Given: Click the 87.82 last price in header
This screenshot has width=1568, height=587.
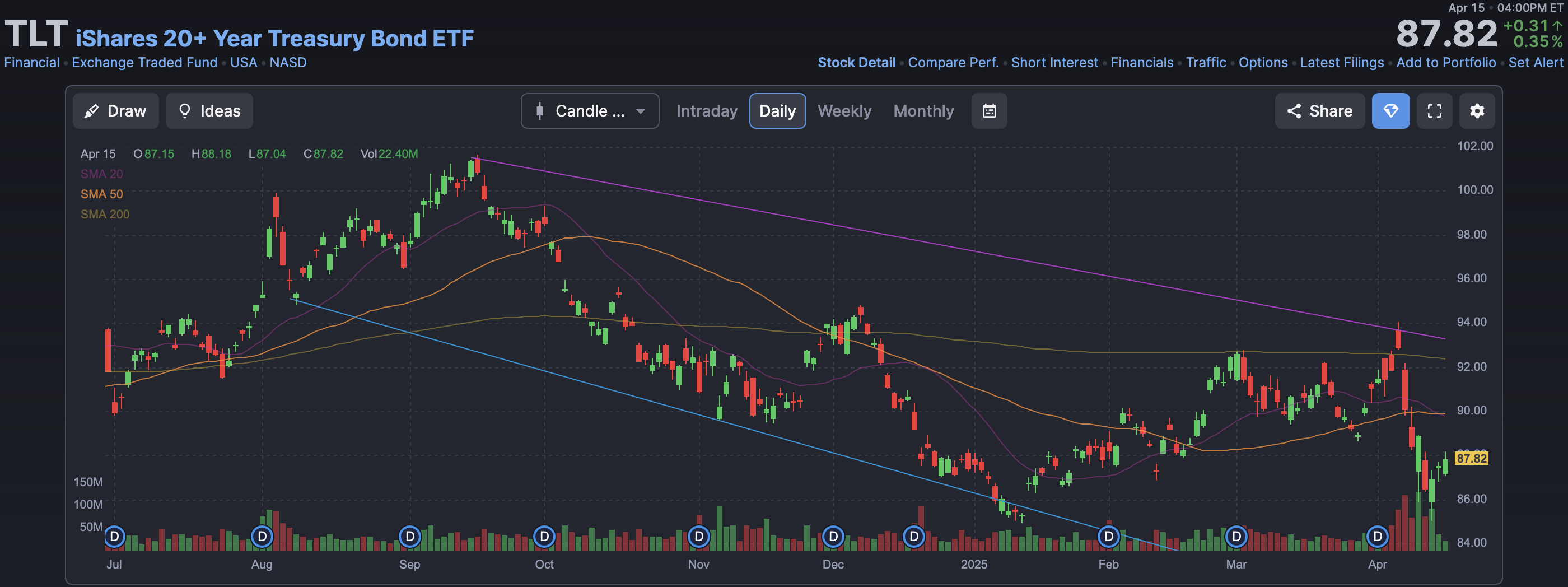Looking at the screenshot, I should point(1446,34).
